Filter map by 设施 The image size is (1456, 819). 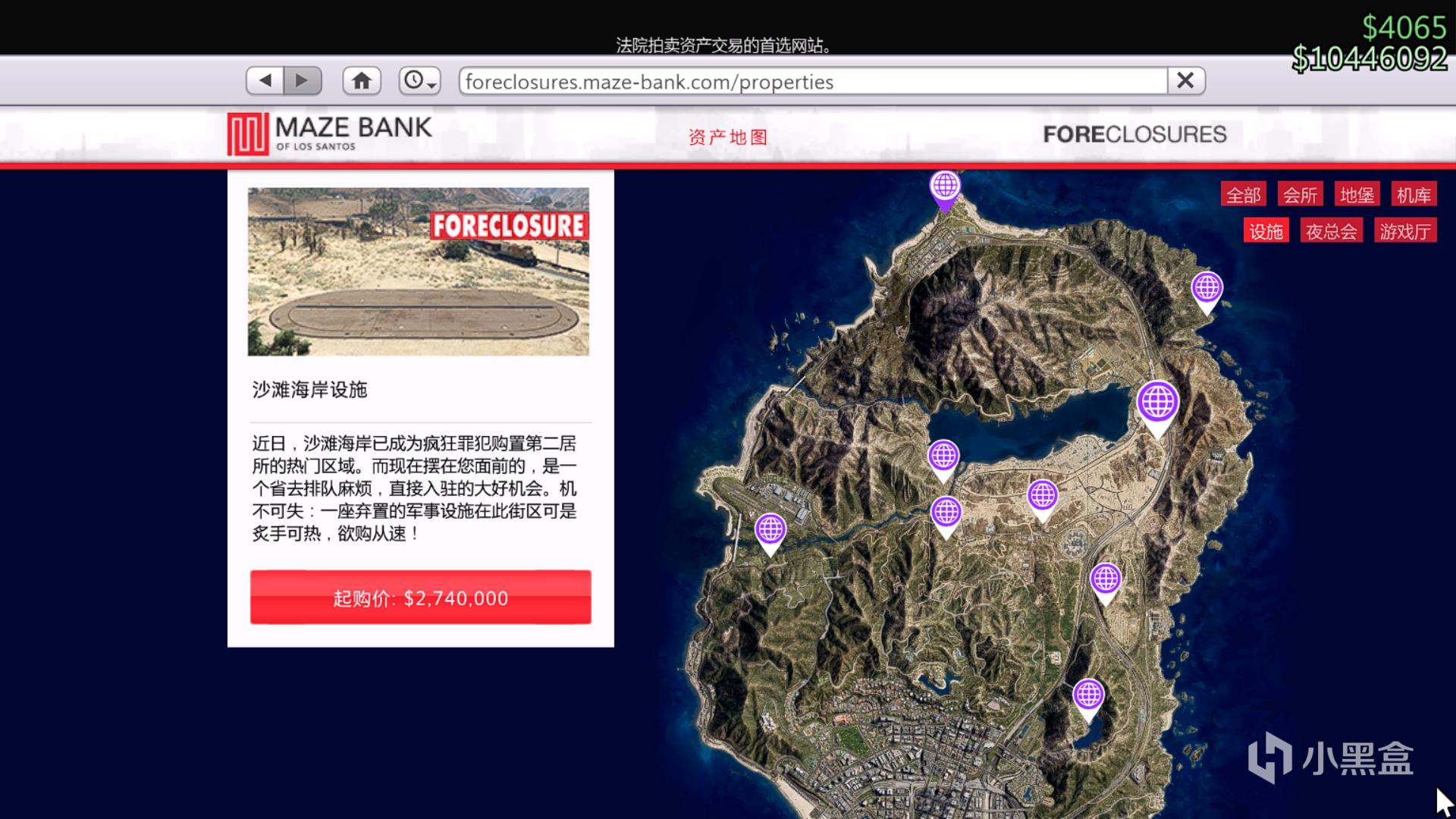pyautogui.click(x=1266, y=231)
